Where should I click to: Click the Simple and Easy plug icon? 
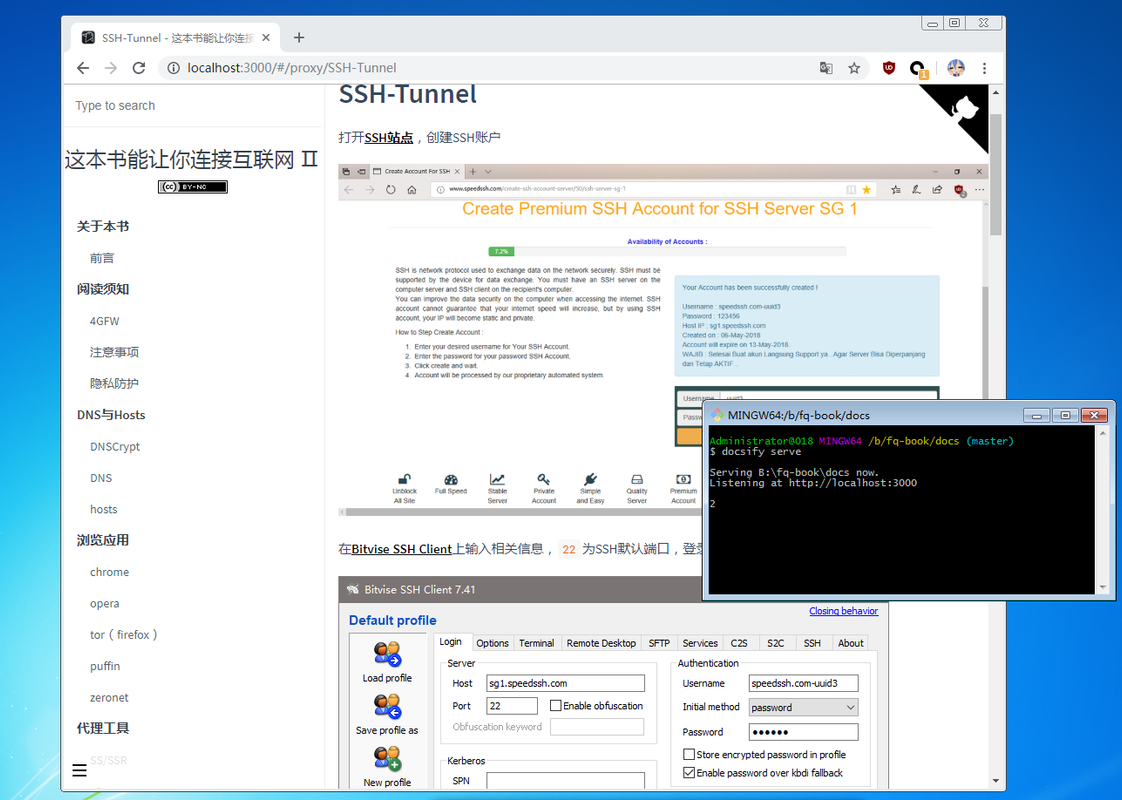[590, 479]
